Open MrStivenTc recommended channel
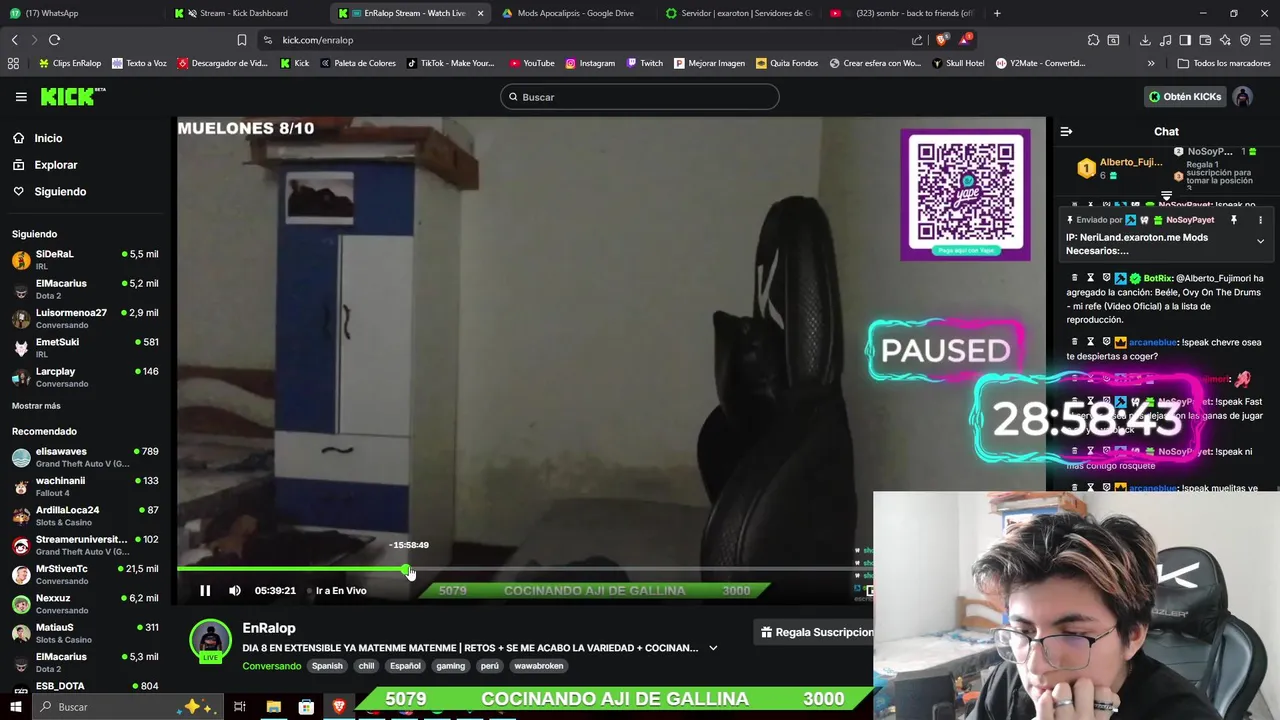The image size is (1280, 720). click(x=85, y=574)
